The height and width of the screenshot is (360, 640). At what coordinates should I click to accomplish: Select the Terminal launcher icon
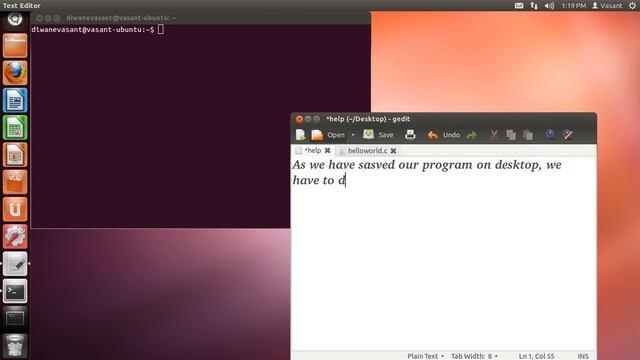click(x=15, y=291)
